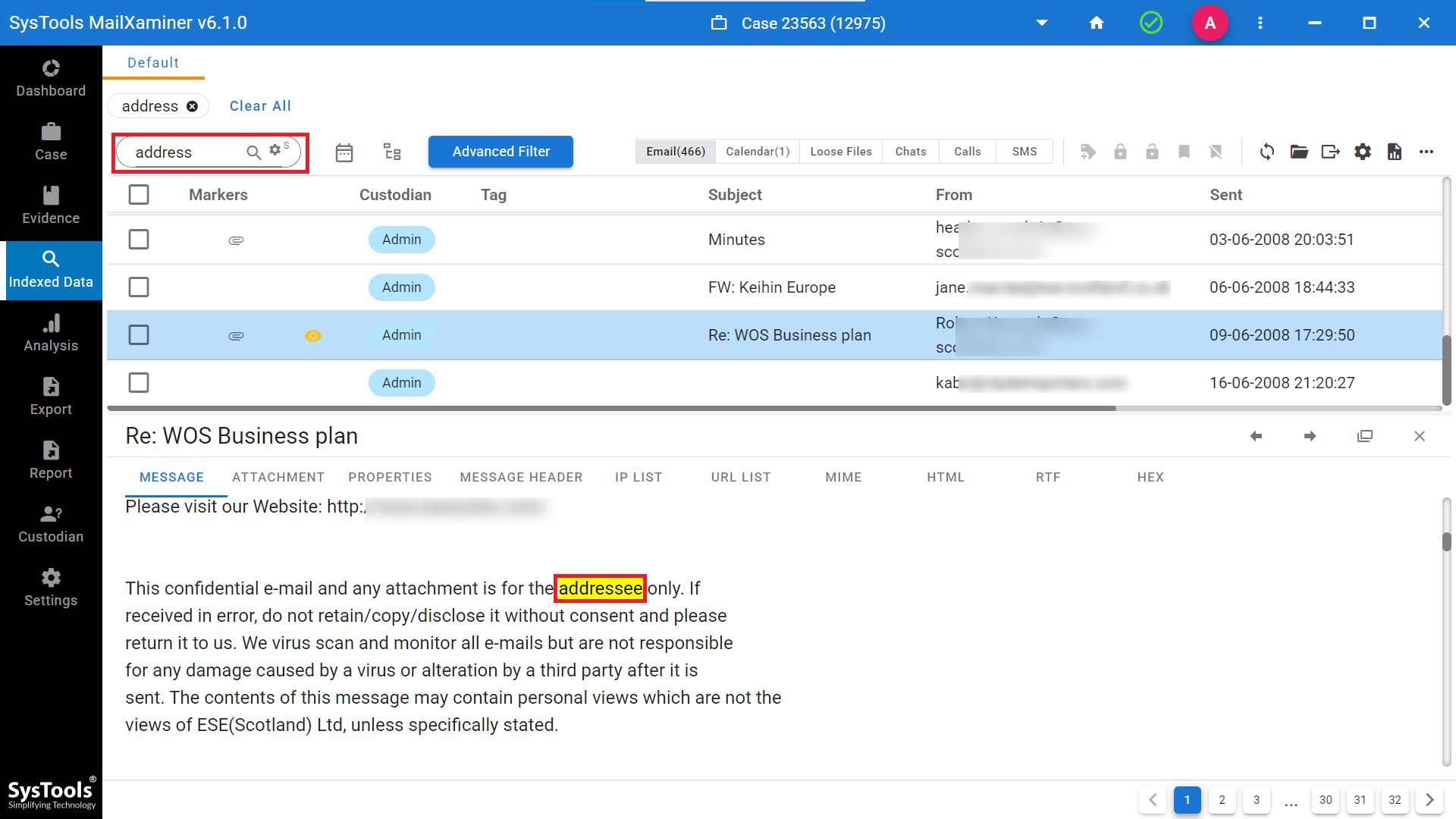Open the Analysis sidebar section
The height and width of the screenshot is (819, 1456).
pos(51,333)
